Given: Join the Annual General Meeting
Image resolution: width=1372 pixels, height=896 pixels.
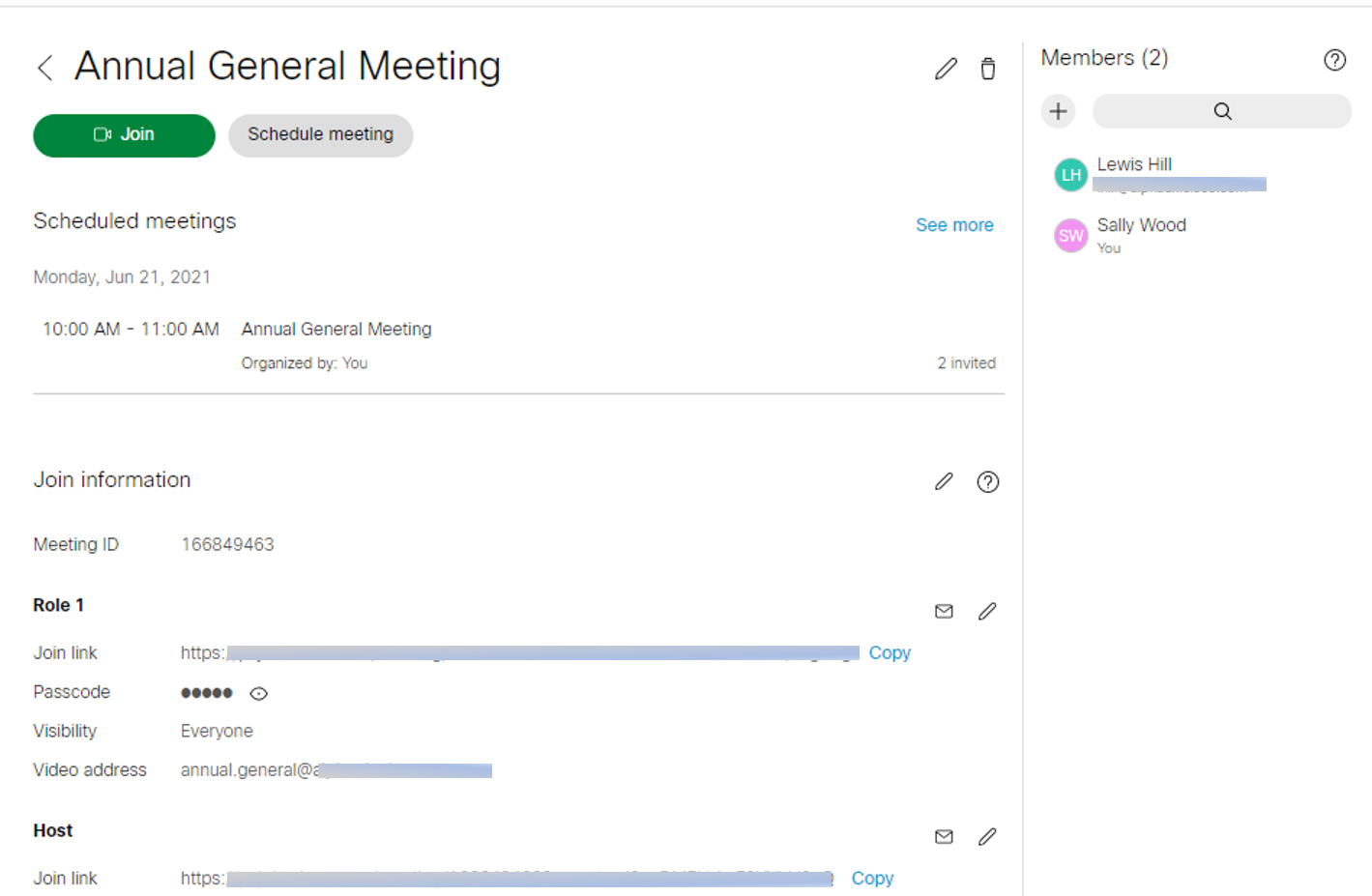Looking at the screenshot, I should (124, 135).
